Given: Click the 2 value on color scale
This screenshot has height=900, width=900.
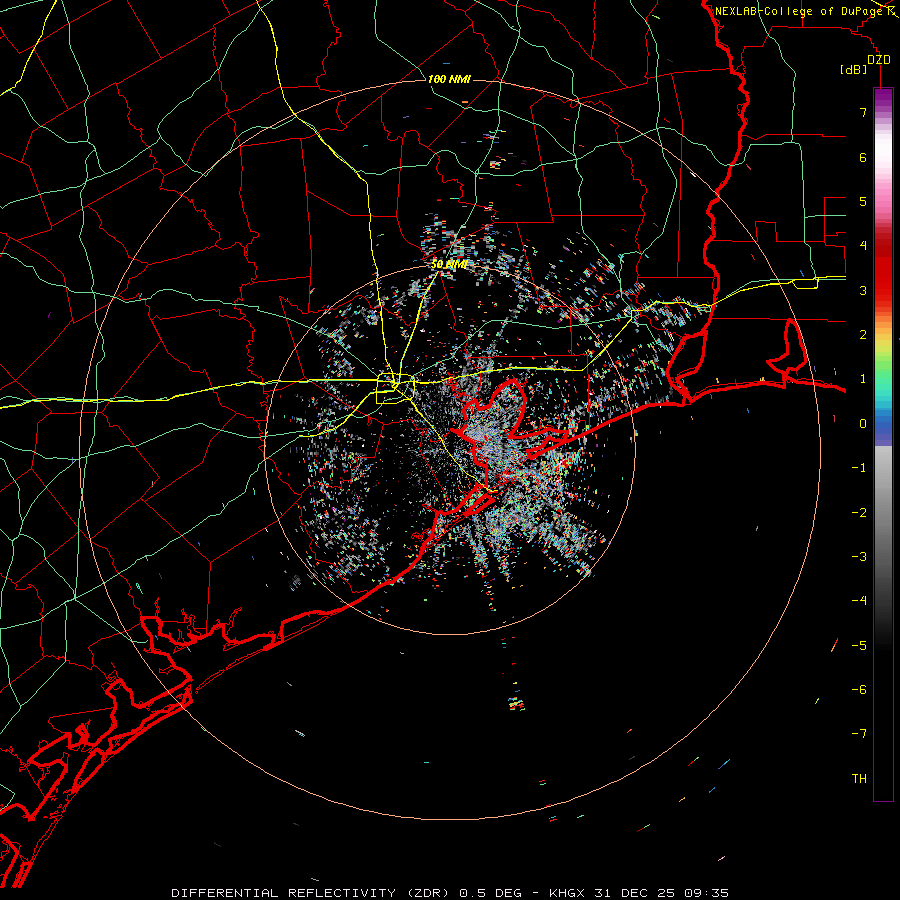Looking at the screenshot, I should (863, 335).
